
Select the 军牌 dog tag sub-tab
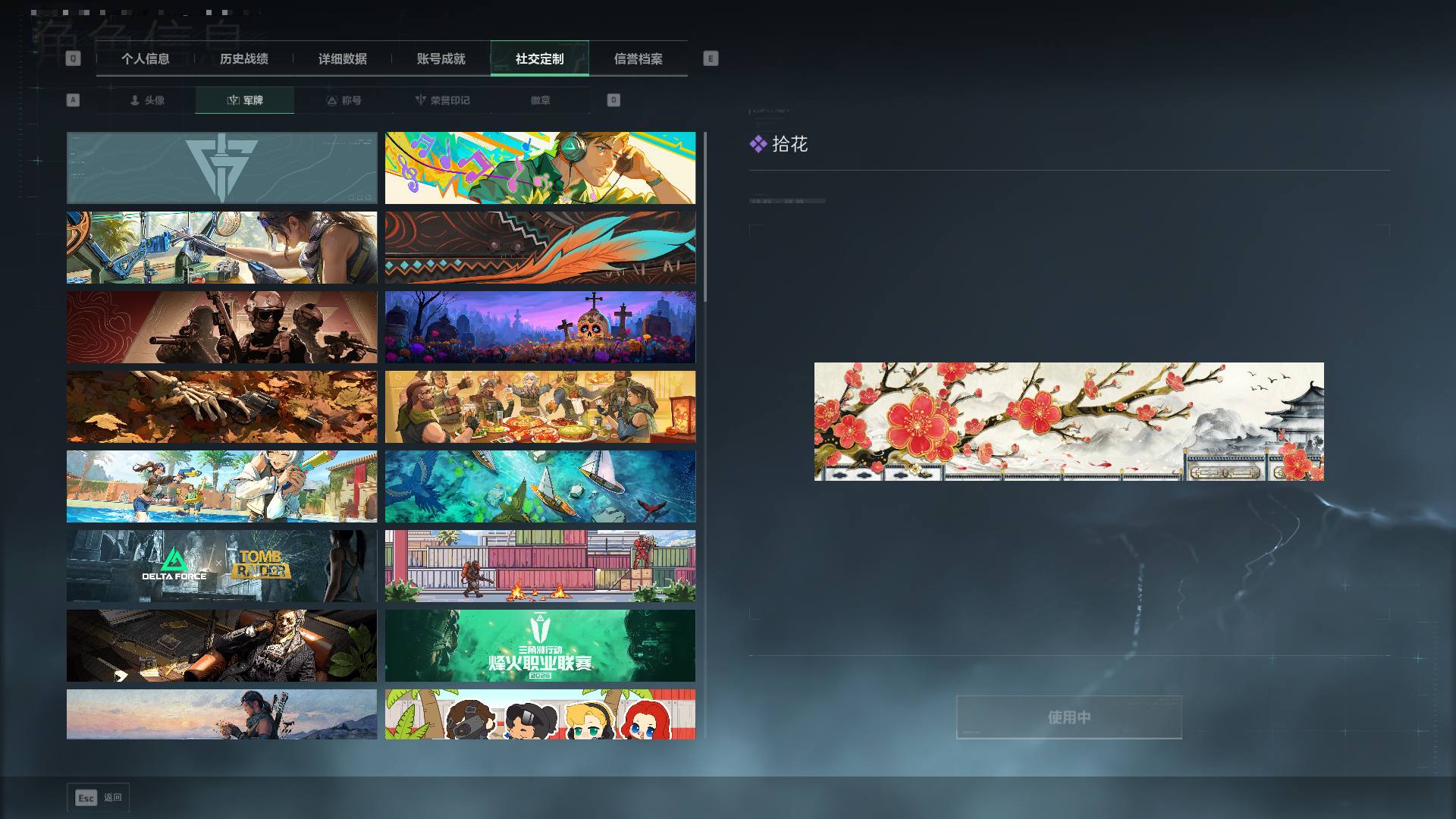click(x=245, y=100)
